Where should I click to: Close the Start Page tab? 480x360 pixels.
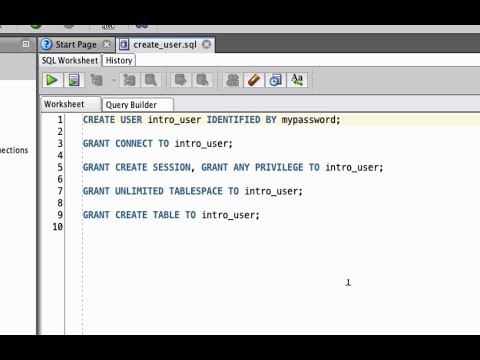click(106, 44)
